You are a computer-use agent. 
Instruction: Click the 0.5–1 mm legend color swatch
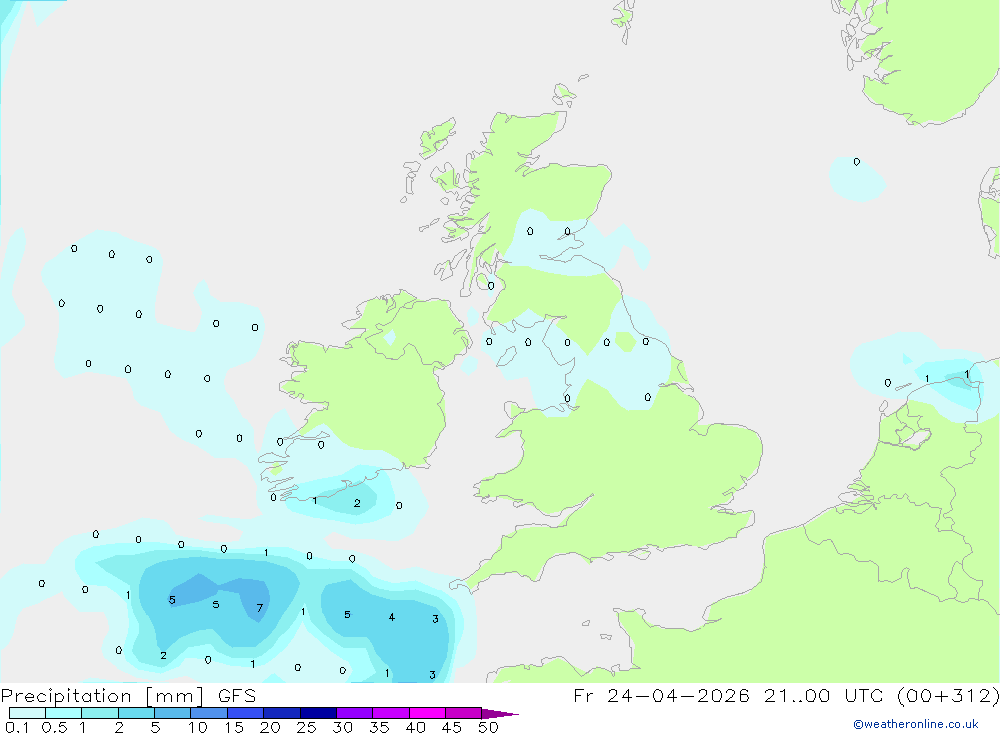64,713
